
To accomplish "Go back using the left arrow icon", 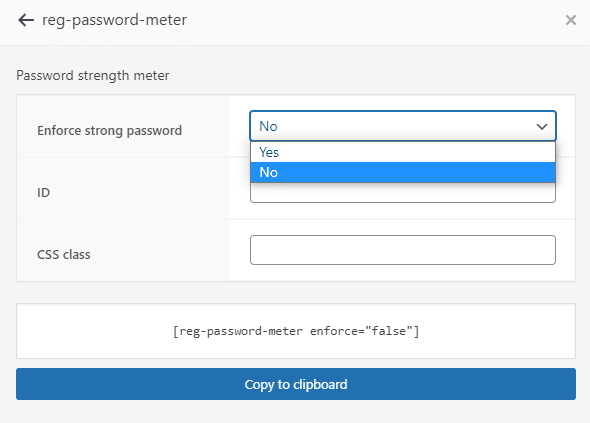I will 26,20.
